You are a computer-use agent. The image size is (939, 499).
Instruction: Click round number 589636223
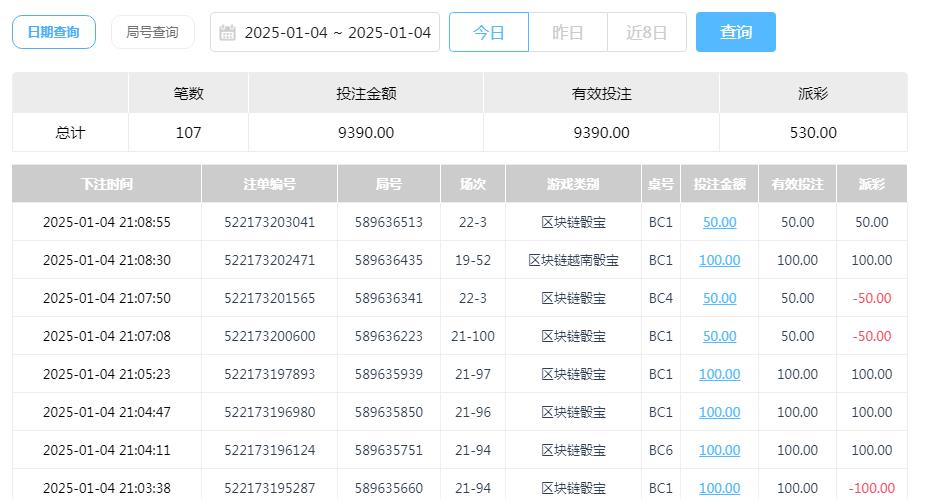point(389,336)
